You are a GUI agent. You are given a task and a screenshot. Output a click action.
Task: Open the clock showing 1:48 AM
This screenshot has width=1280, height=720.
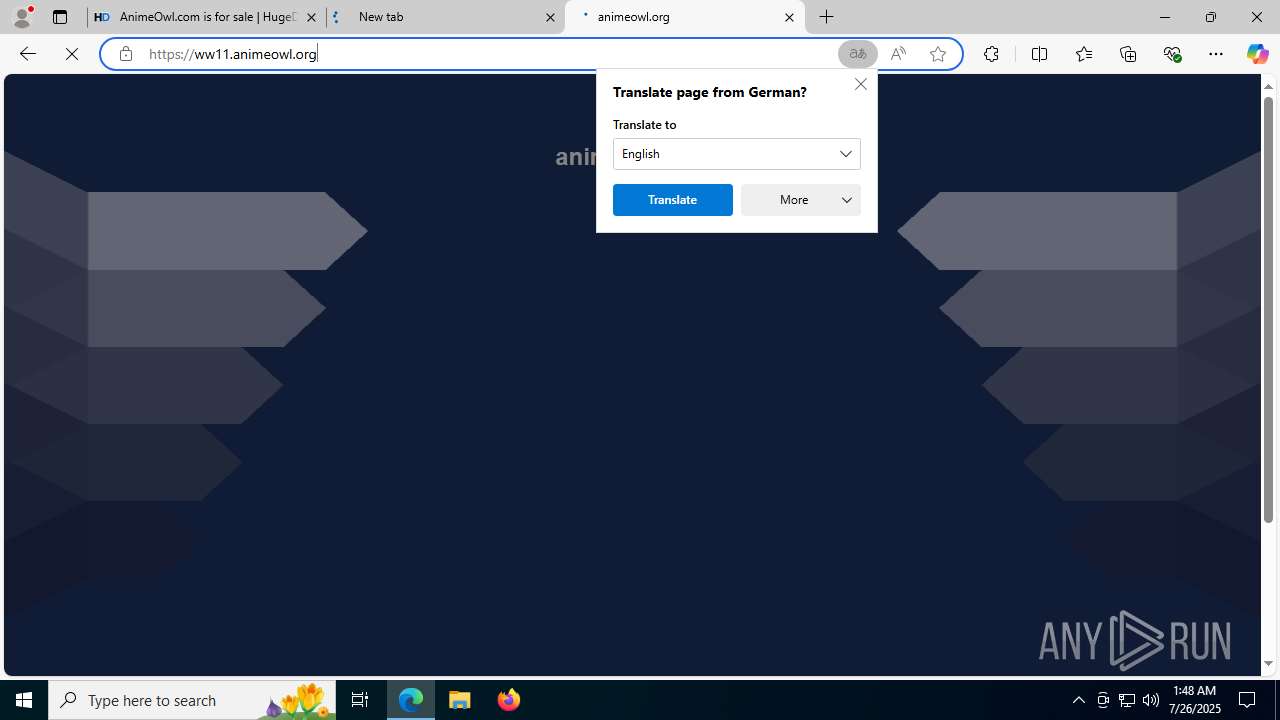click(x=1194, y=700)
